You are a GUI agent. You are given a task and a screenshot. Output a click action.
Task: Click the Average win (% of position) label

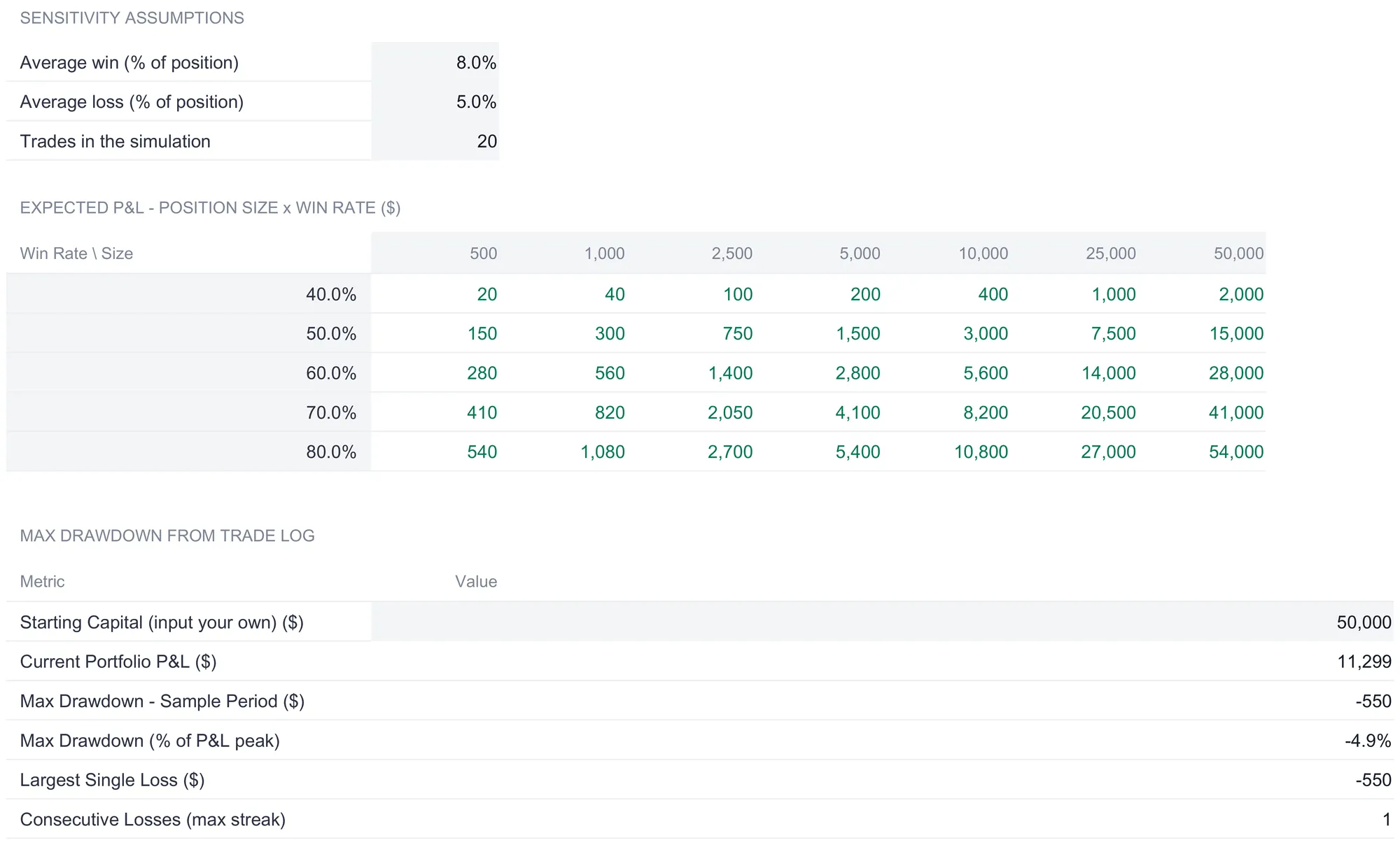(129, 62)
